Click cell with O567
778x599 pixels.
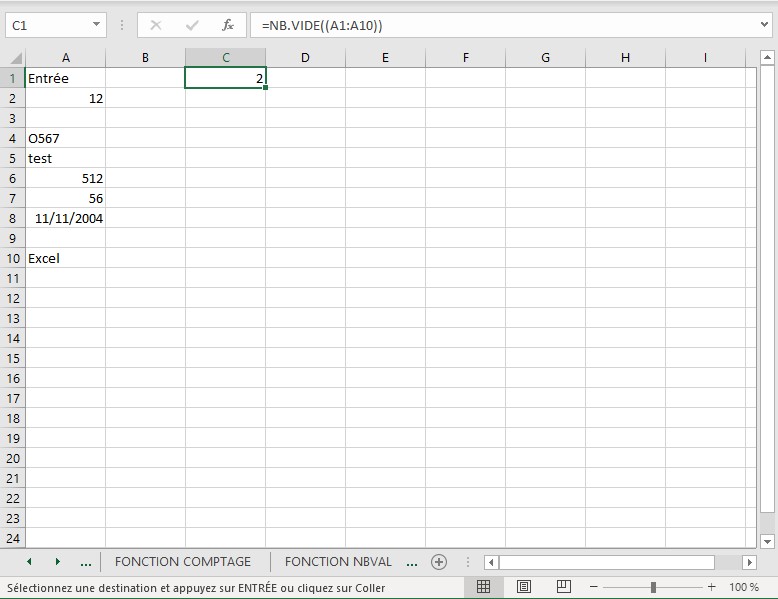pyautogui.click(x=65, y=138)
